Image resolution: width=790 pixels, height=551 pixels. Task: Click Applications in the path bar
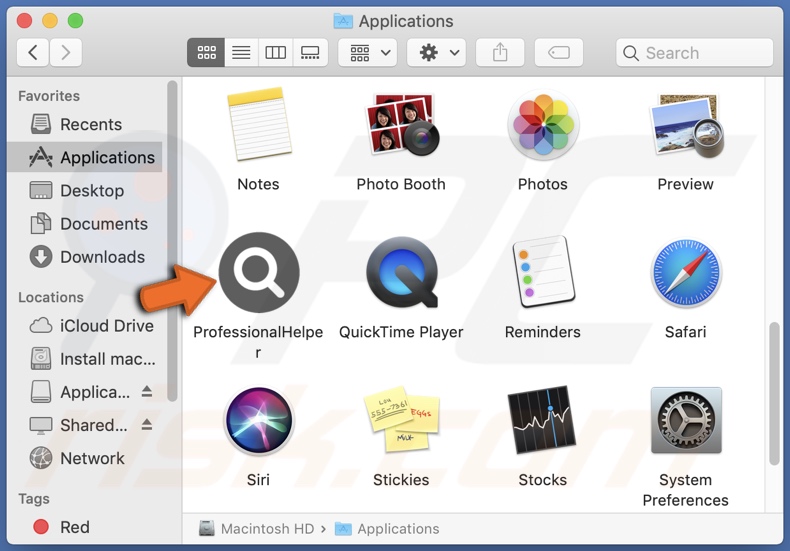coord(387,529)
